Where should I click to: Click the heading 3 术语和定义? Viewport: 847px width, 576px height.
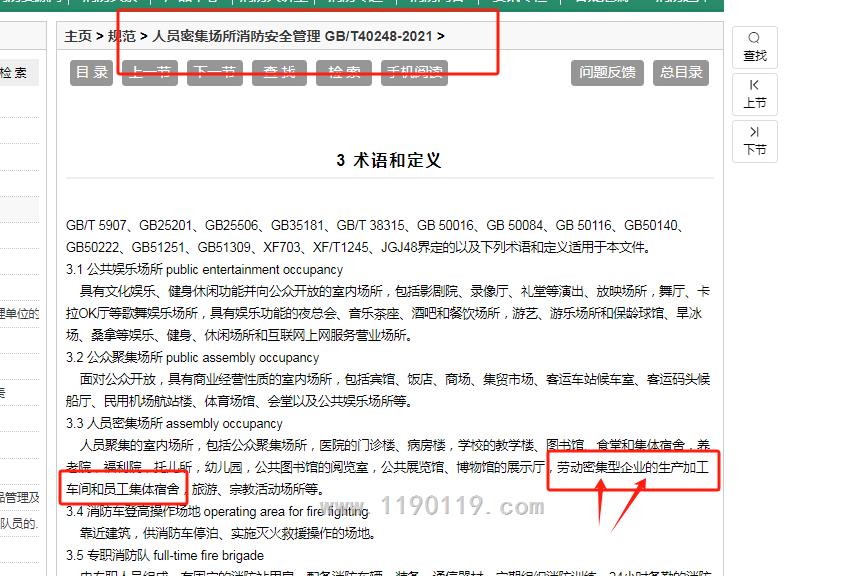click(389, 160)
